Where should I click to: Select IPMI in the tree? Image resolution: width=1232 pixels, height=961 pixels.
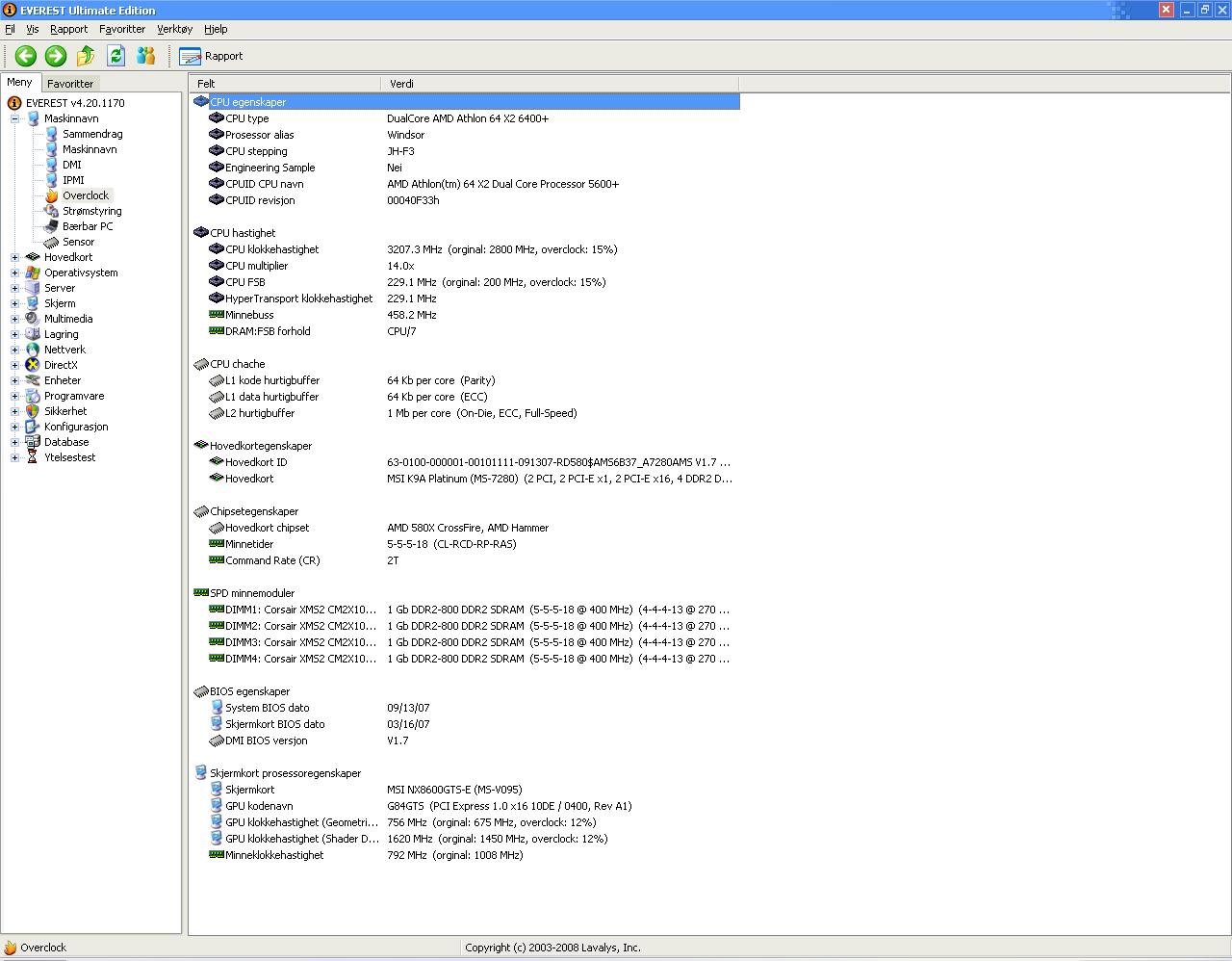tap(73, 180)
